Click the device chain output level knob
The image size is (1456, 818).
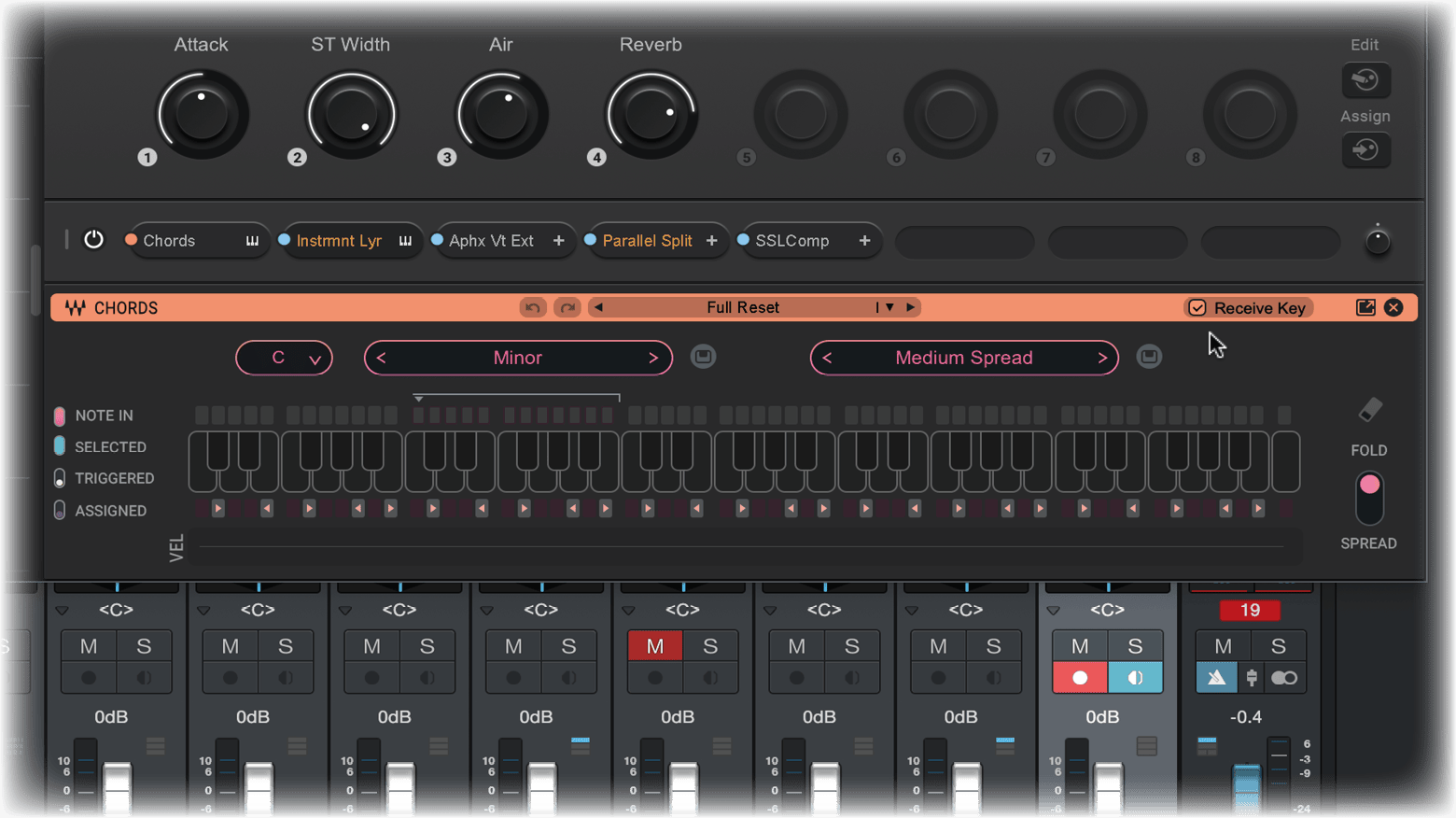coord(1378,241)
